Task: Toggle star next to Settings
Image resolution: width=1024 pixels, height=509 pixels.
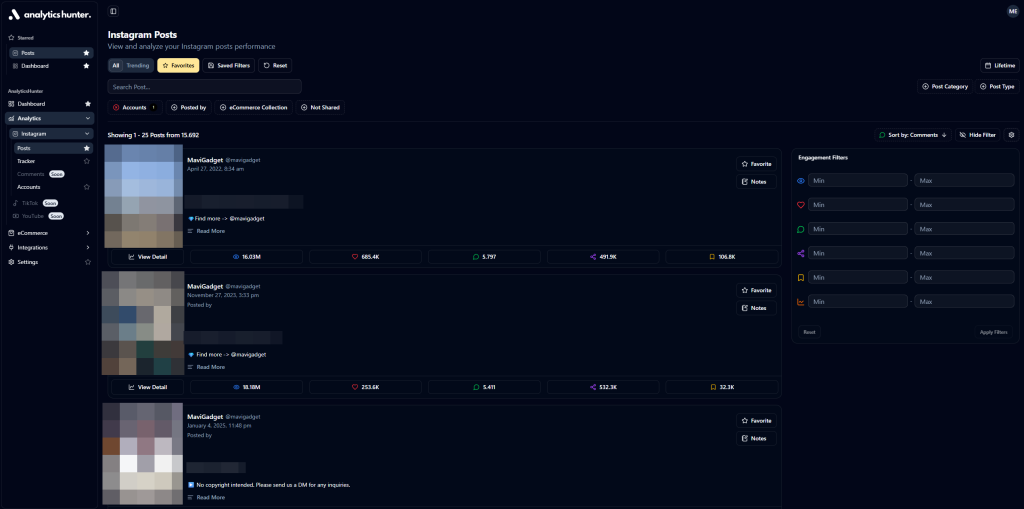Action: [88, 262]
